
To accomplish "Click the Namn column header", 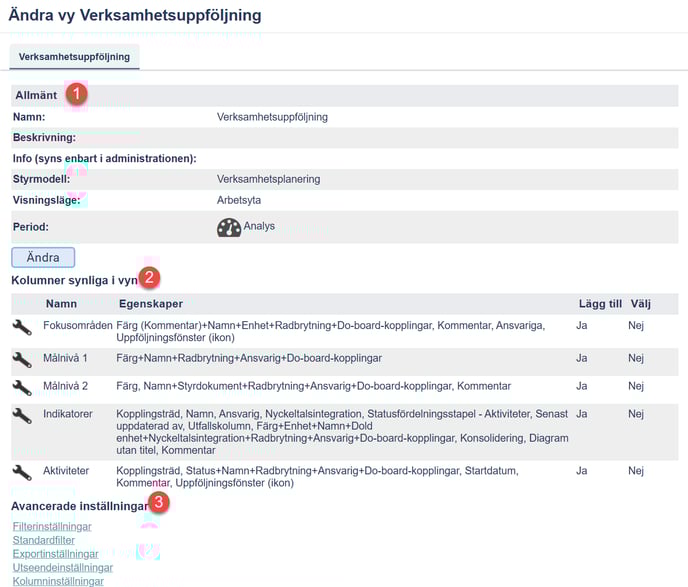I will [61, 303].
